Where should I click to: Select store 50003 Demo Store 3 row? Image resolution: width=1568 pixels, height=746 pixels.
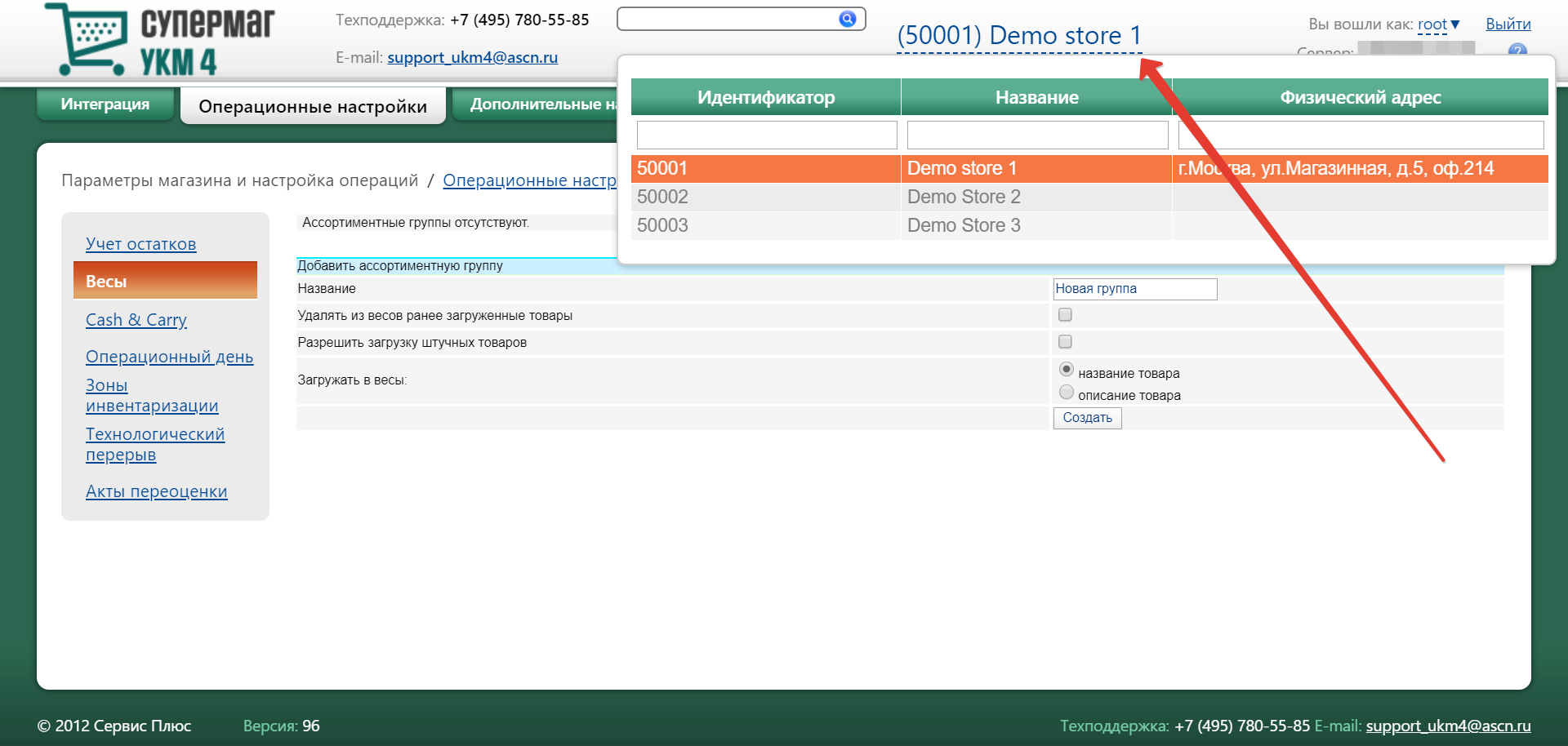point(964,225)
